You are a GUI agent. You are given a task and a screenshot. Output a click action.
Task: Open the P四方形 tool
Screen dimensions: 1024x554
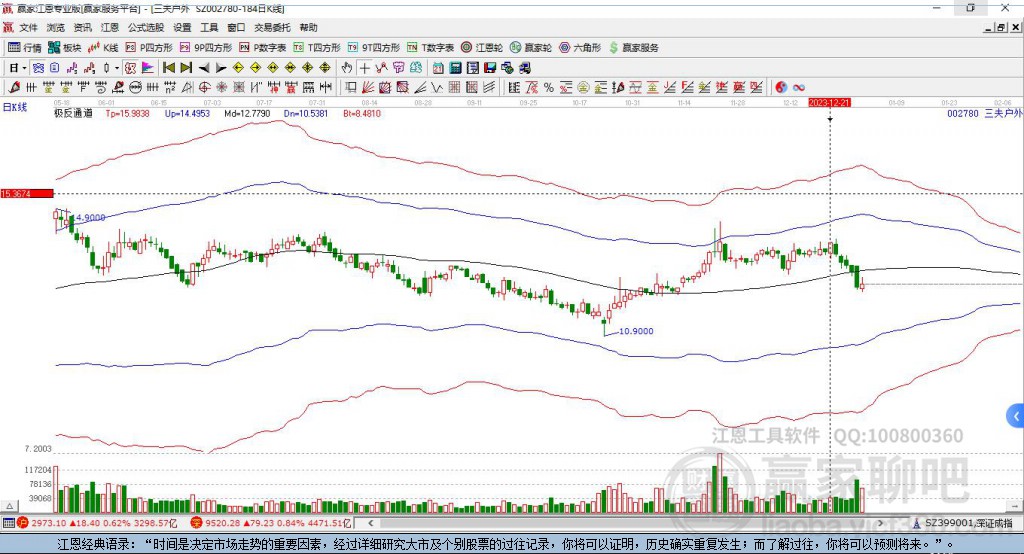[149, 48]
